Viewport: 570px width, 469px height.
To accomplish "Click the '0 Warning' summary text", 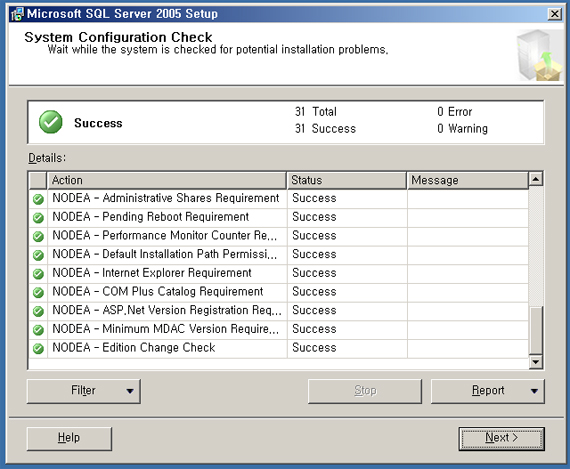I will click(x=462, y=129).
